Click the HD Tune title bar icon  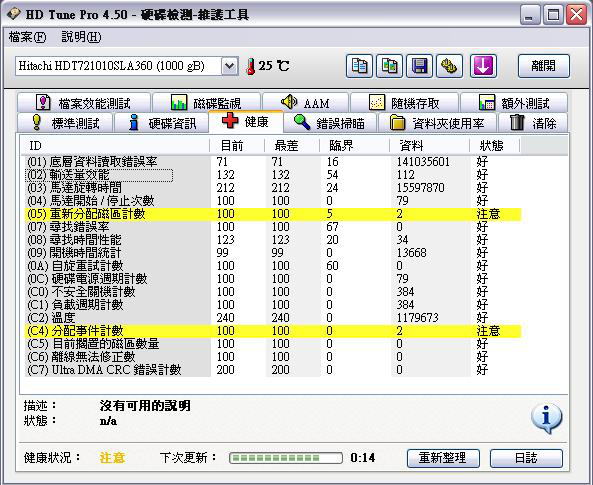(14, 14)
